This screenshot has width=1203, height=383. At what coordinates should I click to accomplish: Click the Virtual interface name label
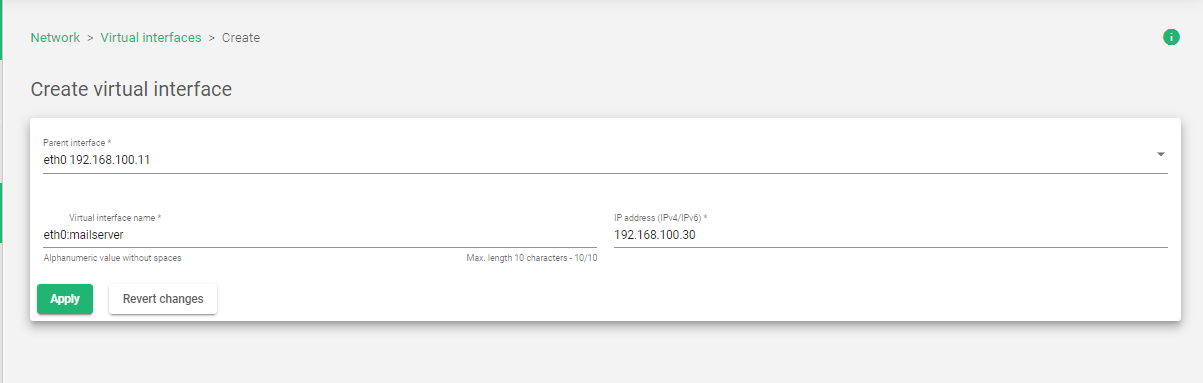[115, 217]
